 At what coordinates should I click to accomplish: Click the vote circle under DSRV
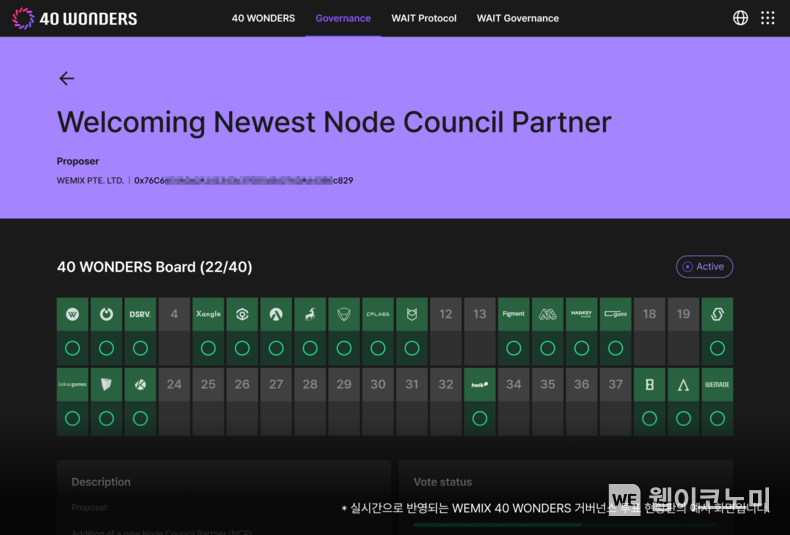[x=140, y=348]
